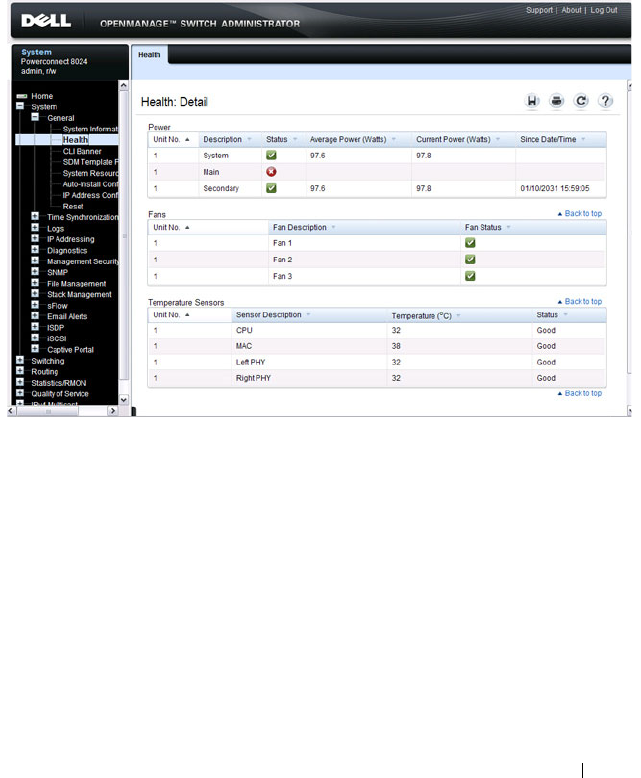Click navigation horizontal scroll left arrow
641x778 pixels.
[x=11, y=411]
